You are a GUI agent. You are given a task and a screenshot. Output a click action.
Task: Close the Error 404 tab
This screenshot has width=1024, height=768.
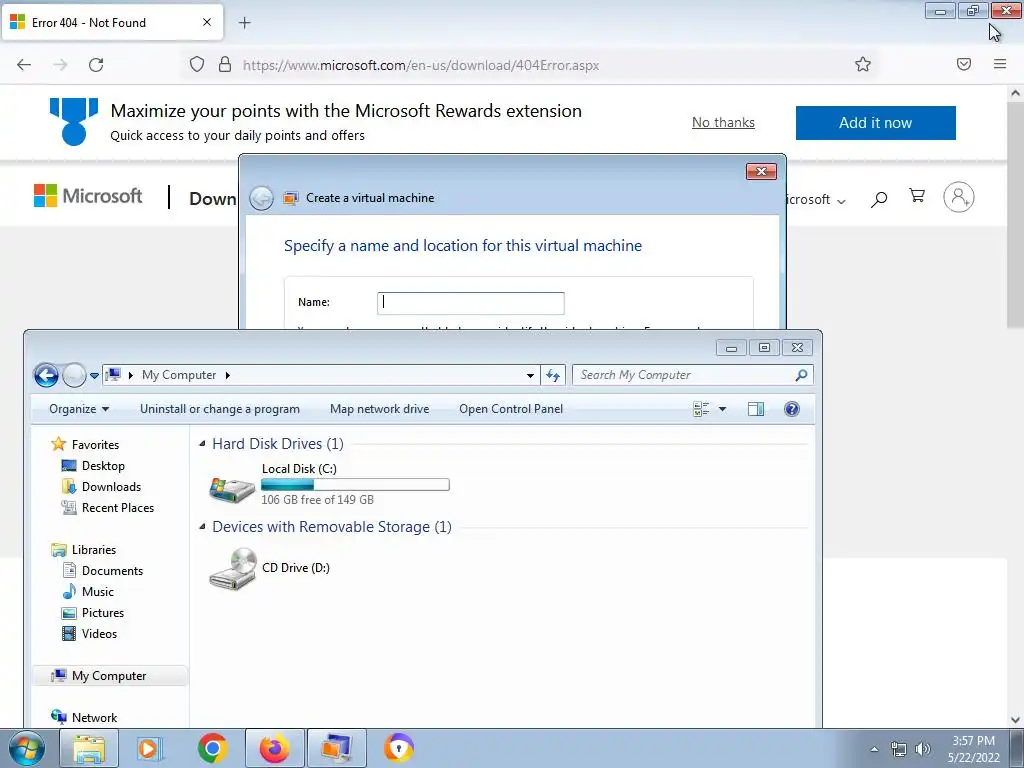pyautogui.click(x=206, y=22)
